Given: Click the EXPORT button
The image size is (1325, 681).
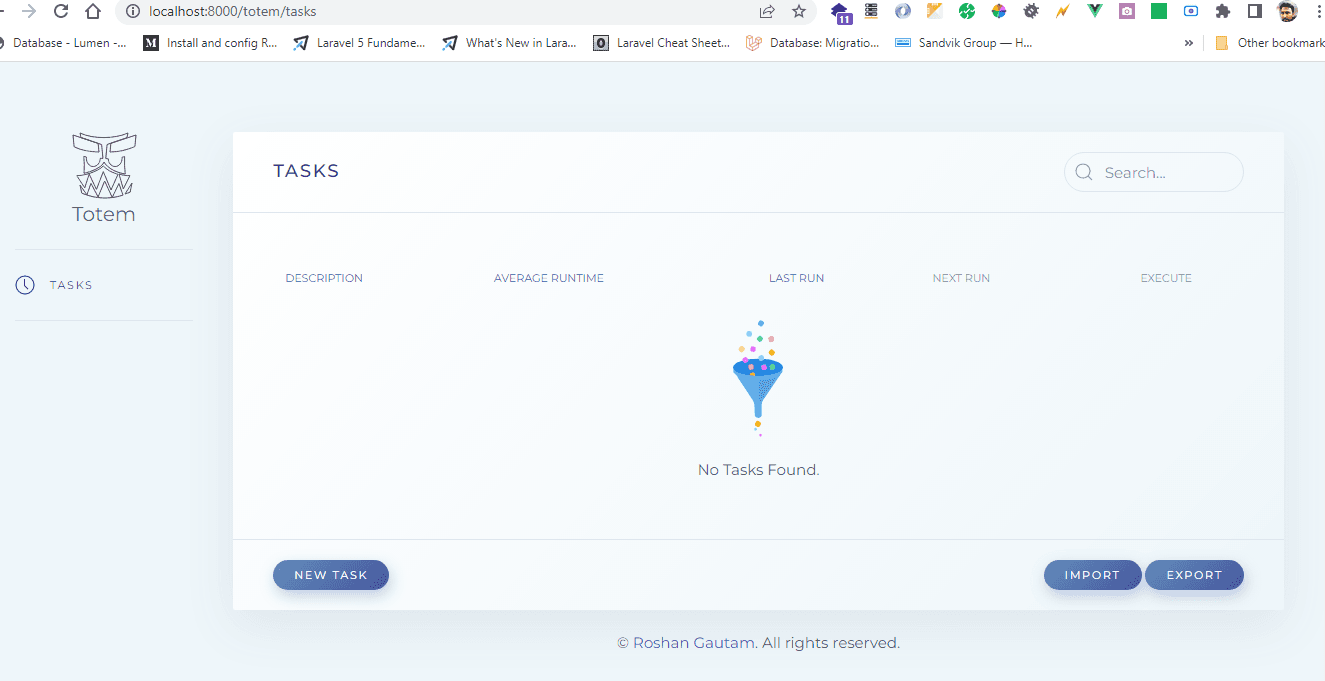Looking at the screenshot, I should pyautogui.click(x=1194, y=575).
